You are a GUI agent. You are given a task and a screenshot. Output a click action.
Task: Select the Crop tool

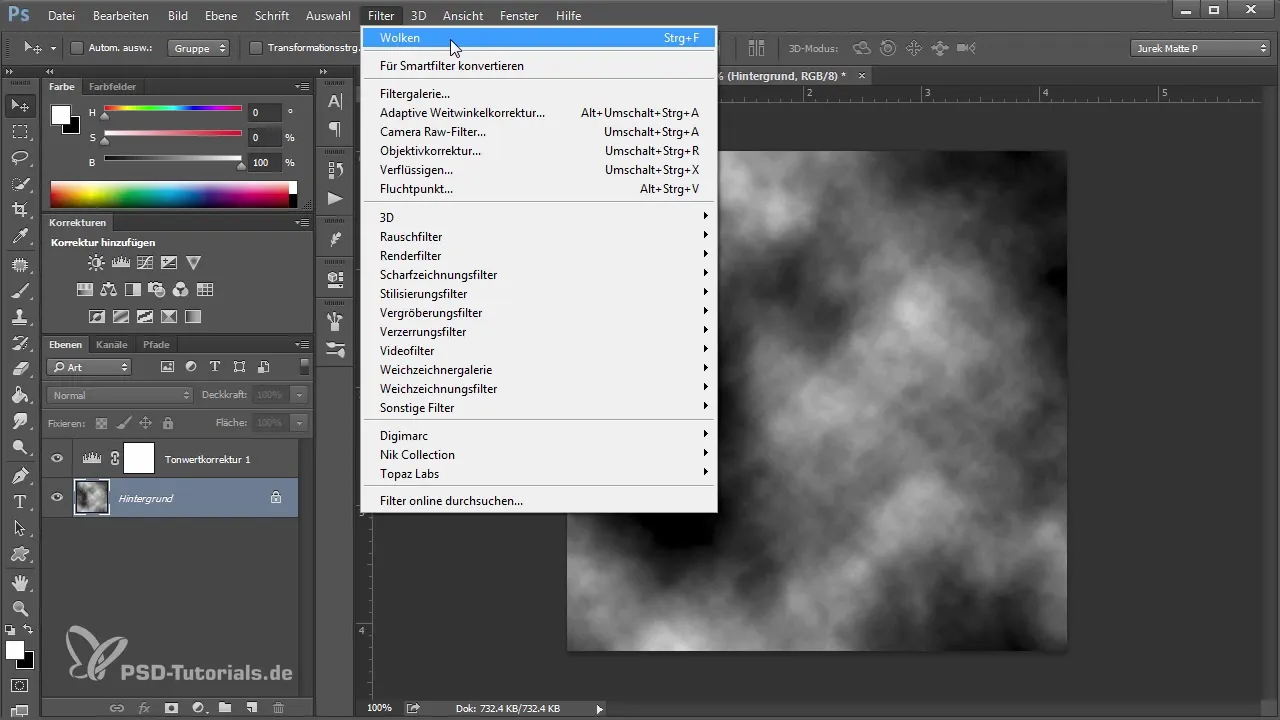click(x=20, y=209)
